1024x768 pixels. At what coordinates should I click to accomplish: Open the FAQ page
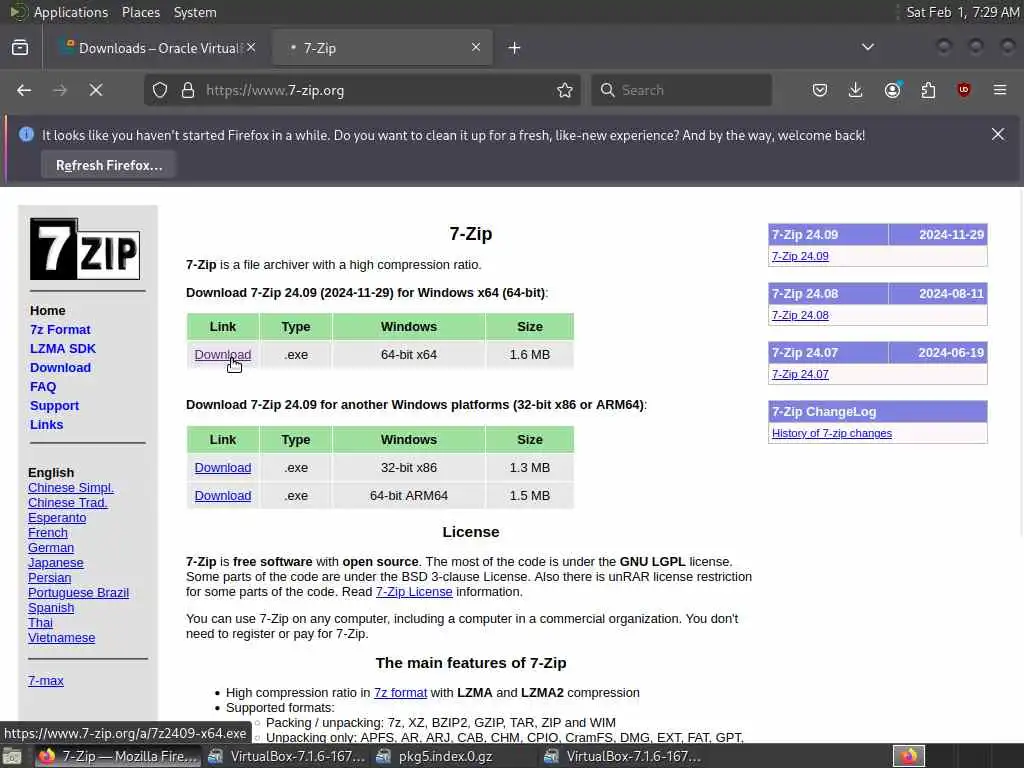[43, 387]
